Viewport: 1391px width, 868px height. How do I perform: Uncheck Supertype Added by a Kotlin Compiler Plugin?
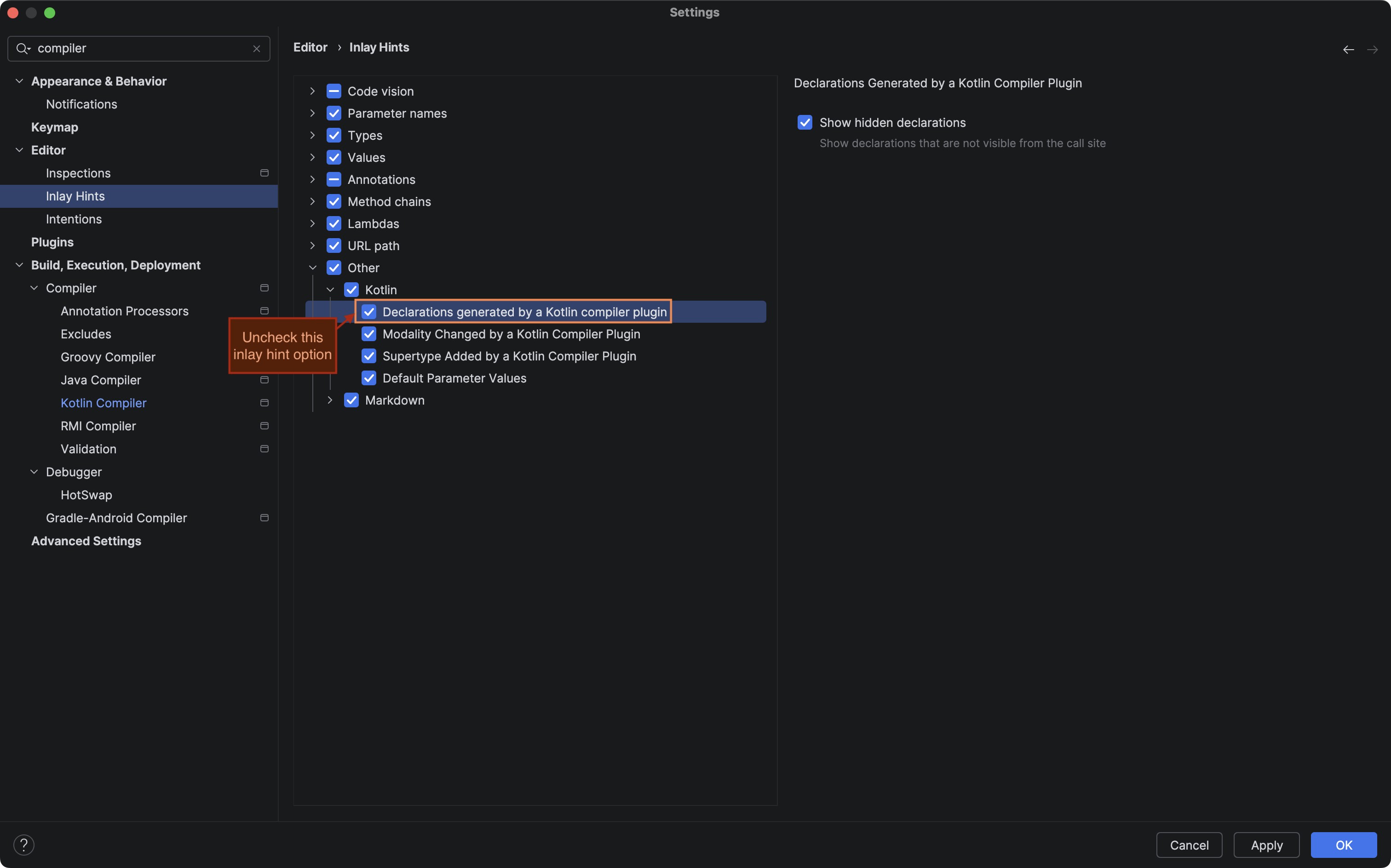point(369,356)
